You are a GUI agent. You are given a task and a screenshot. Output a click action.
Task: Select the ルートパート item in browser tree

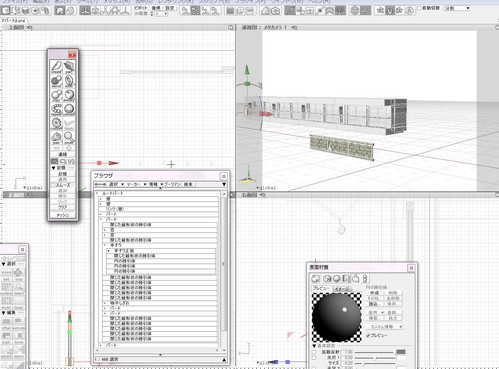113,193
